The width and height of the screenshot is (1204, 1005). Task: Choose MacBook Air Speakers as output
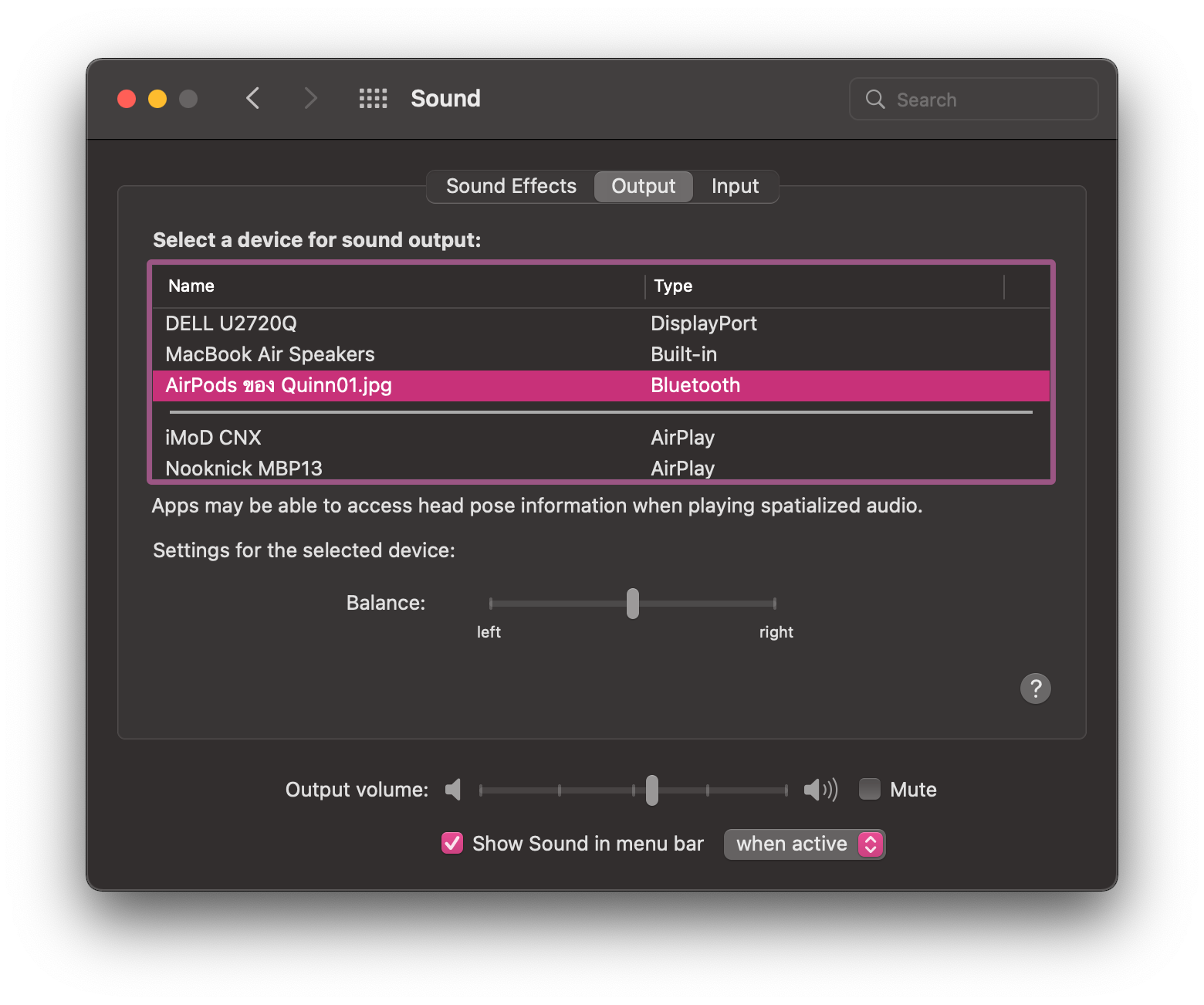pos(270,354)
